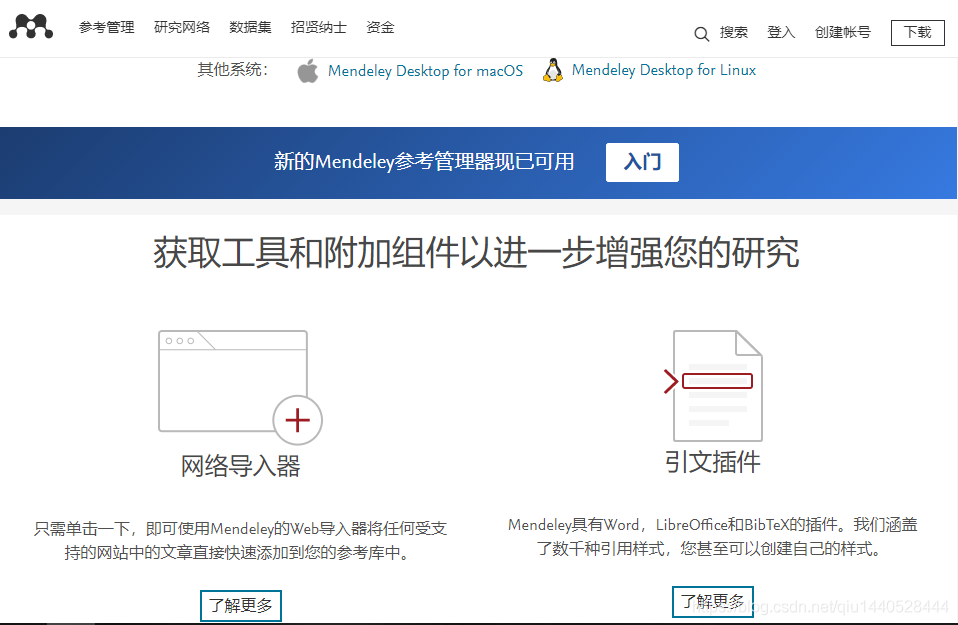Open the 资金 menu item
The width and height of the screenshot is (958, 625).
click(380, 27)
